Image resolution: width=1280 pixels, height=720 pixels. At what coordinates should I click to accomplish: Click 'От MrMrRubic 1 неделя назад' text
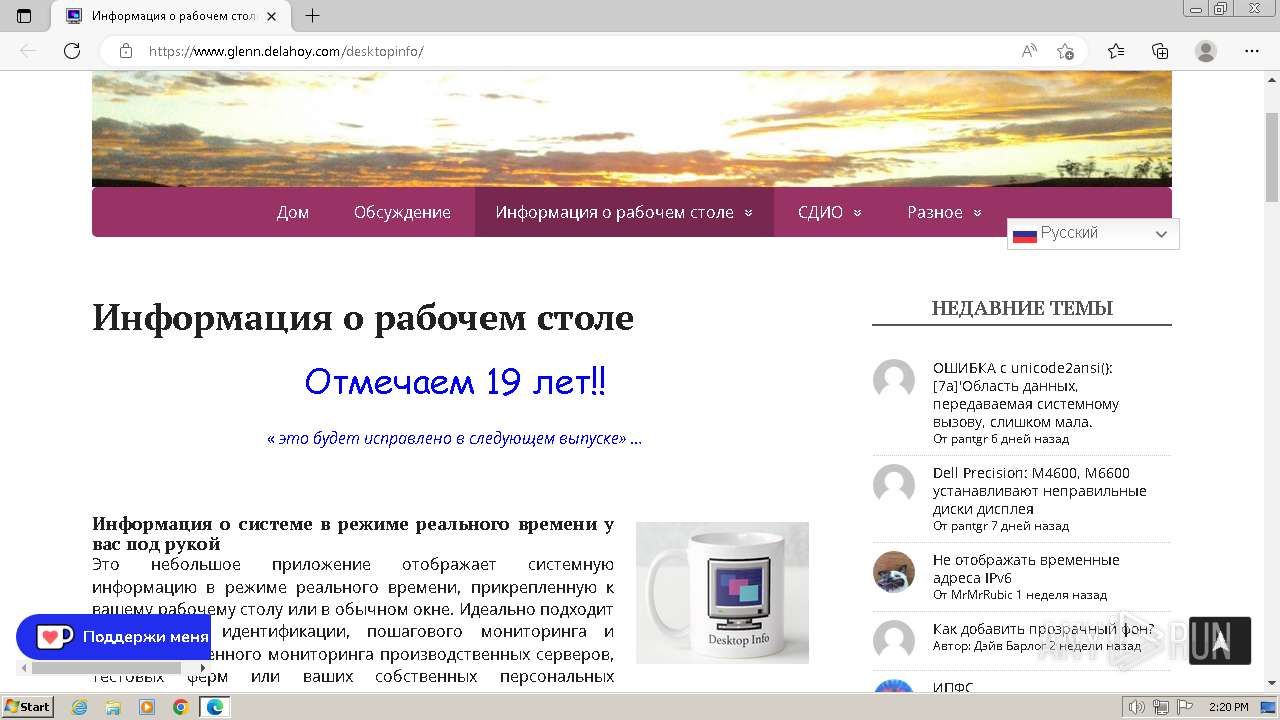point(1020,595)
